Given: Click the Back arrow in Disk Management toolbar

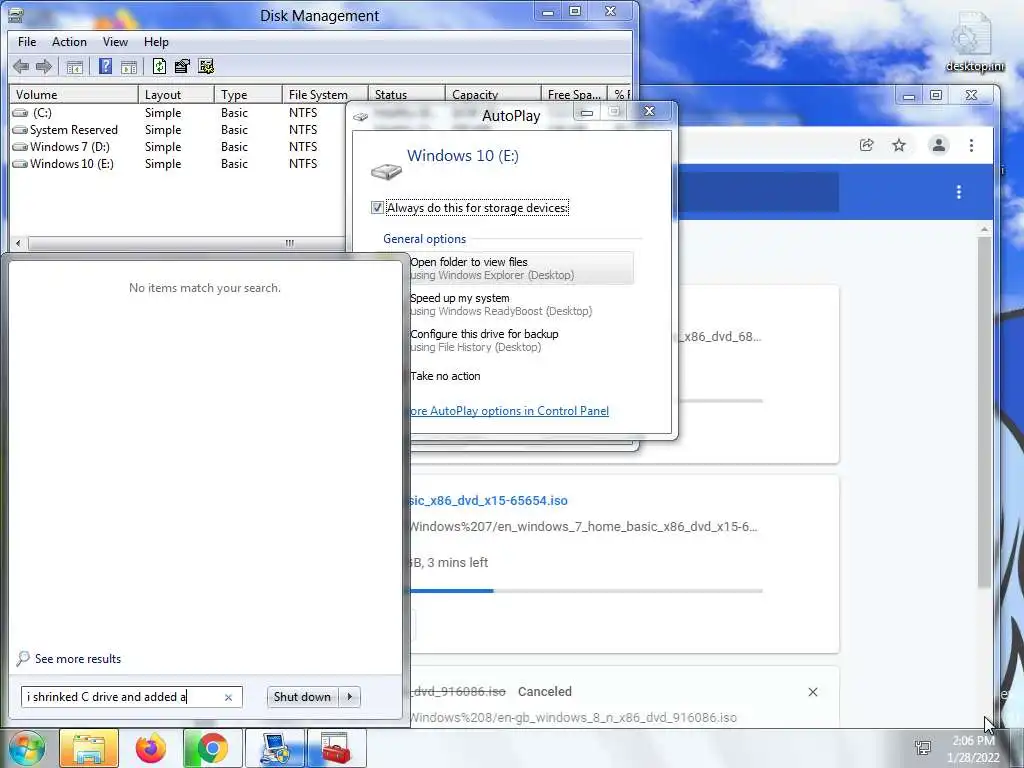Looking at the screenshot, I should (x=21, y=66).
